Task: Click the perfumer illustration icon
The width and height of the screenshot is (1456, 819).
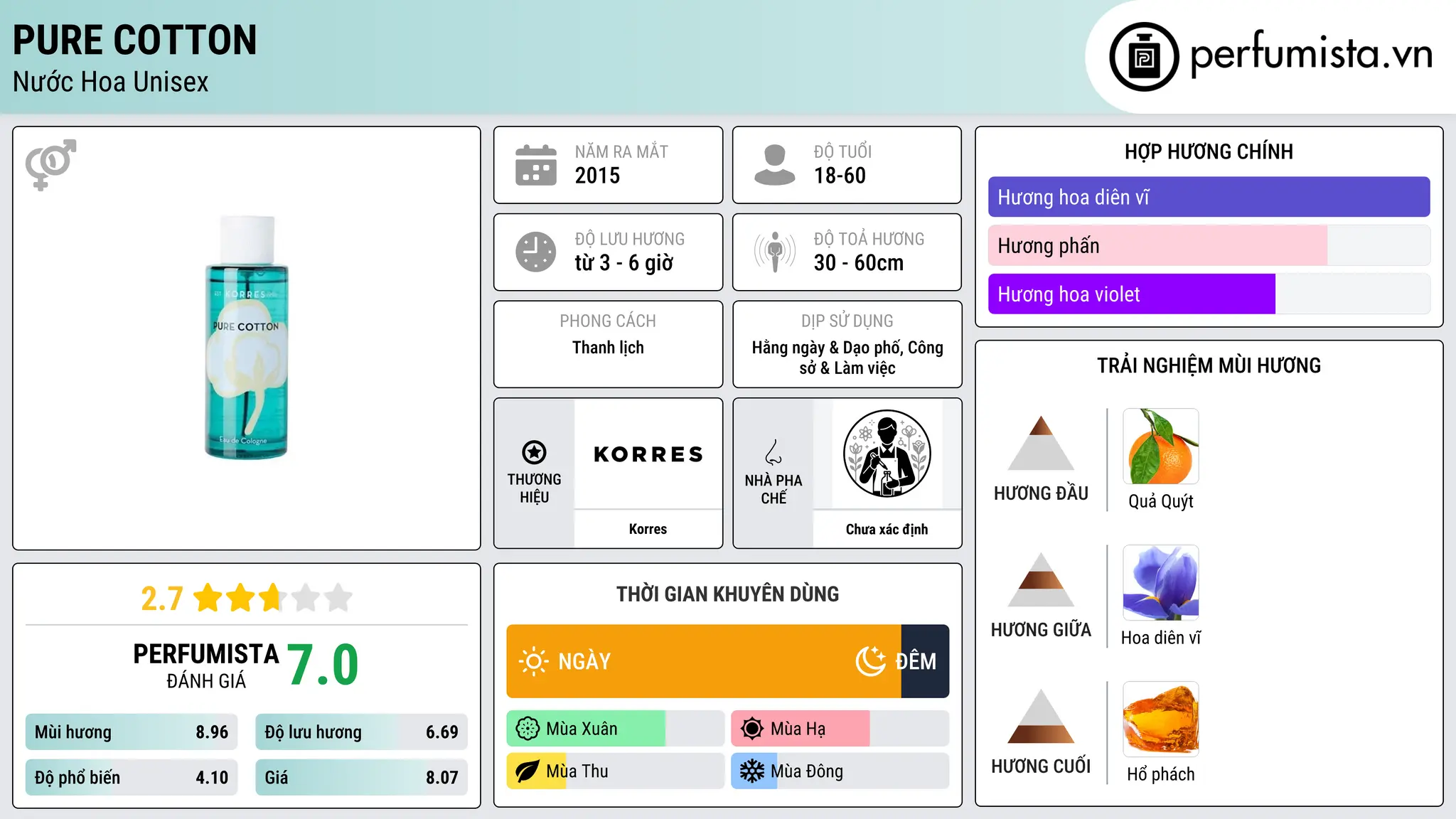Action: click(x=887, y=454)
